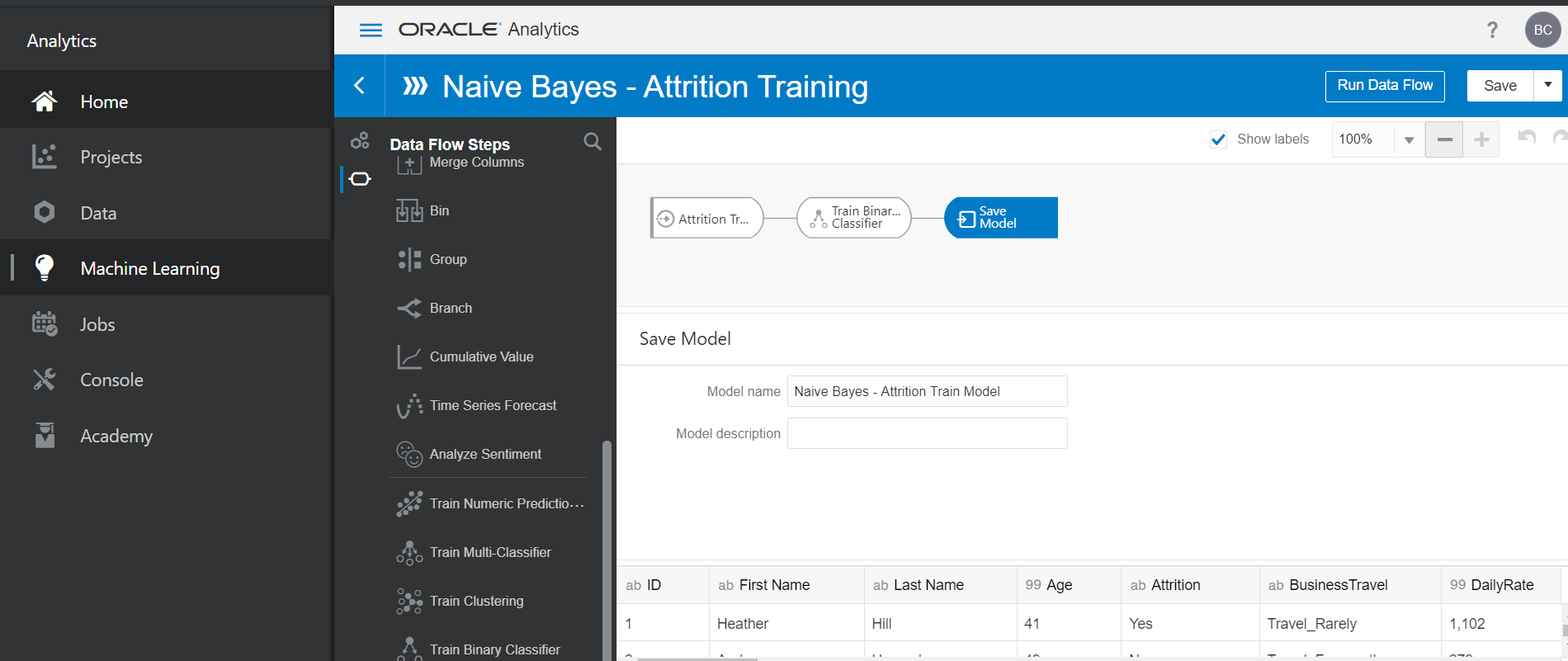This screenshot has width=1568, height=661.
Task: Select the Data Flow Steps panel icon
Action: point(360,178)
